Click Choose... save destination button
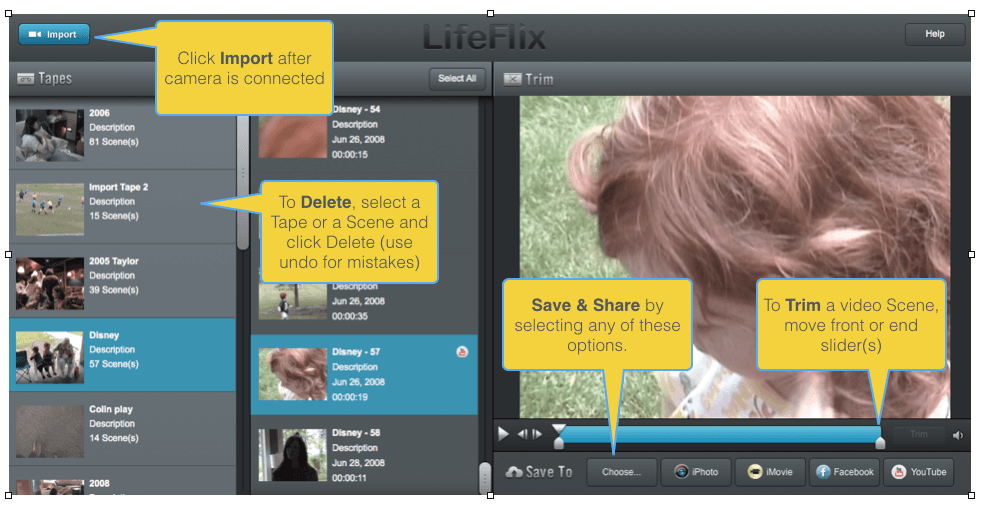The image size is (986, 509). (621, 472)
